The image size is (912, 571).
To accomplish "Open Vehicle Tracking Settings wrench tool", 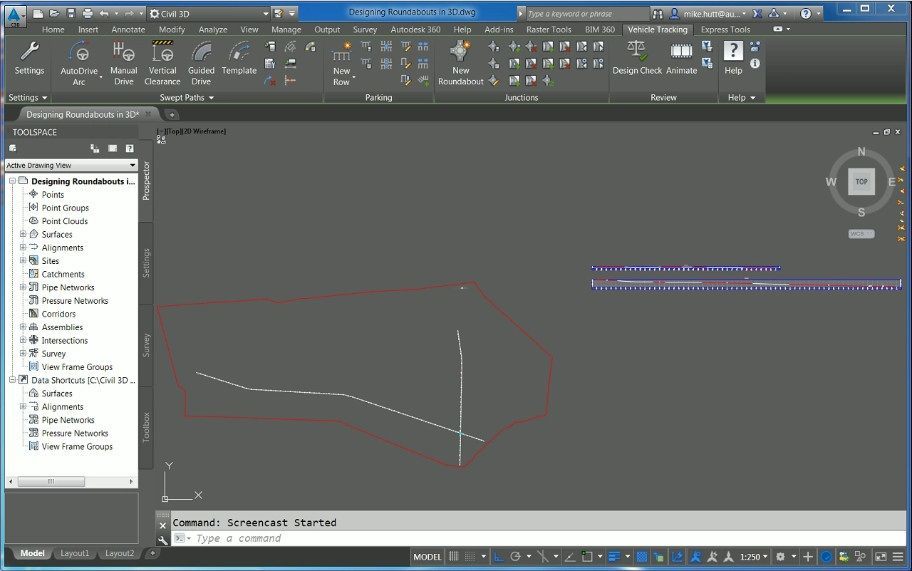I will tap(29, 59).
